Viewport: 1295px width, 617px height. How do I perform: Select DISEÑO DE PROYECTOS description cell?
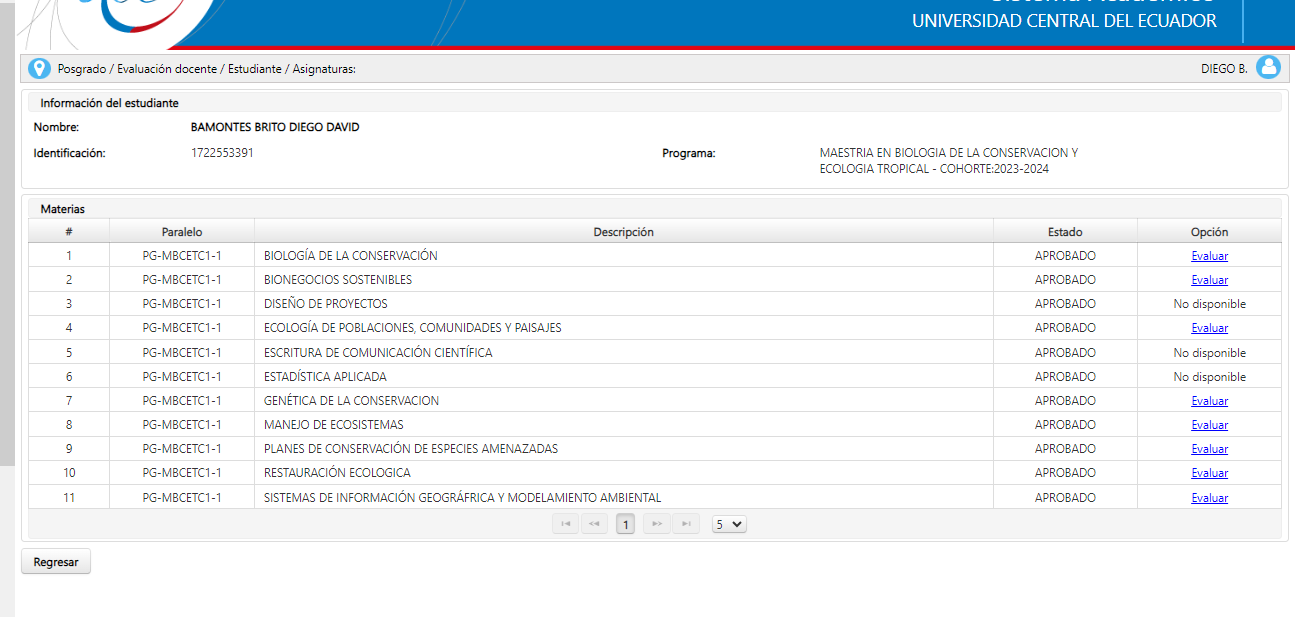tap(623, 304)
